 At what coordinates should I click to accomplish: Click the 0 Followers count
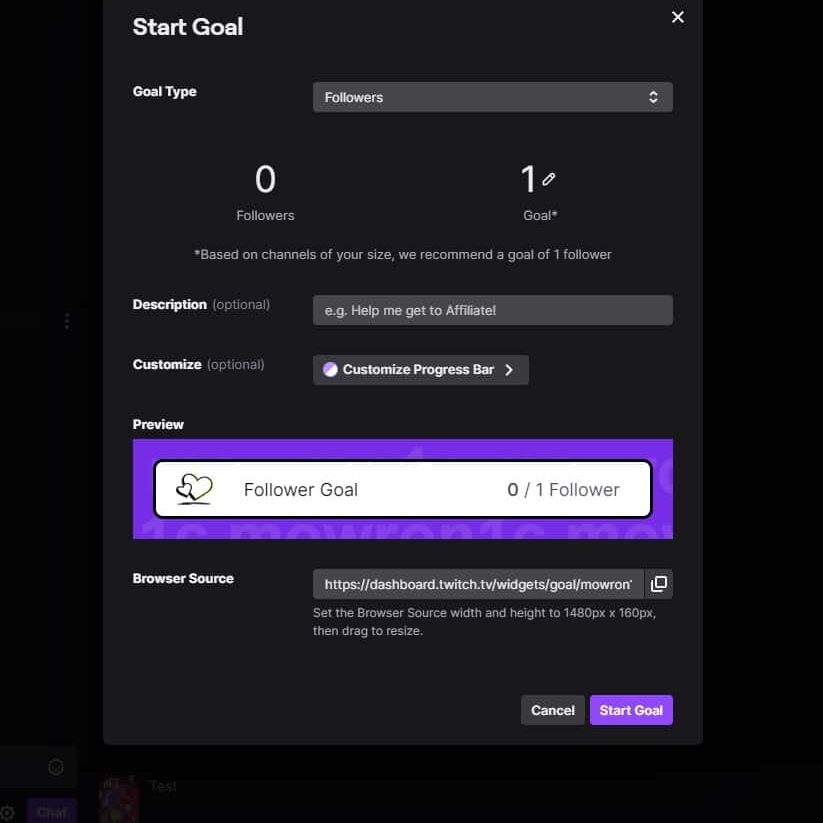(x=265, y=192)
